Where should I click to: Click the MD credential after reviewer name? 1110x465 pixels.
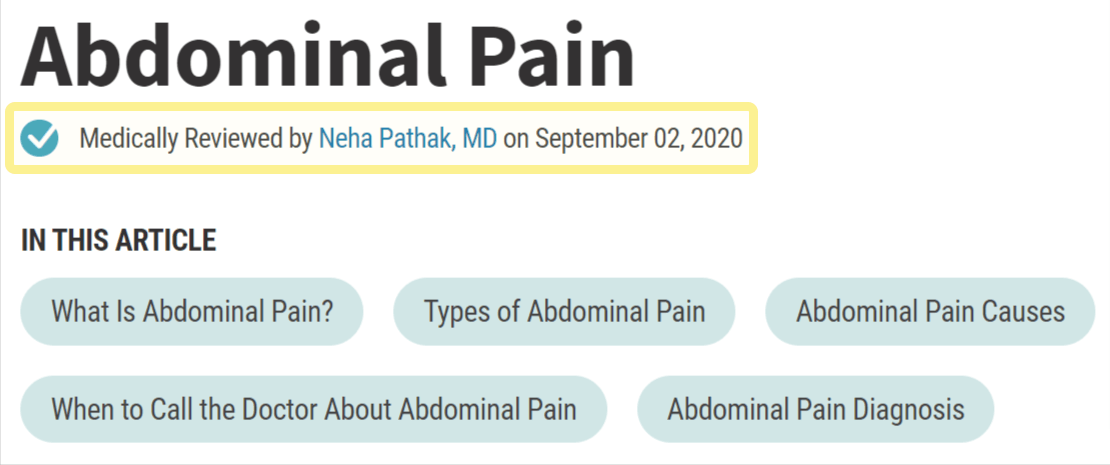click(479, 139)
